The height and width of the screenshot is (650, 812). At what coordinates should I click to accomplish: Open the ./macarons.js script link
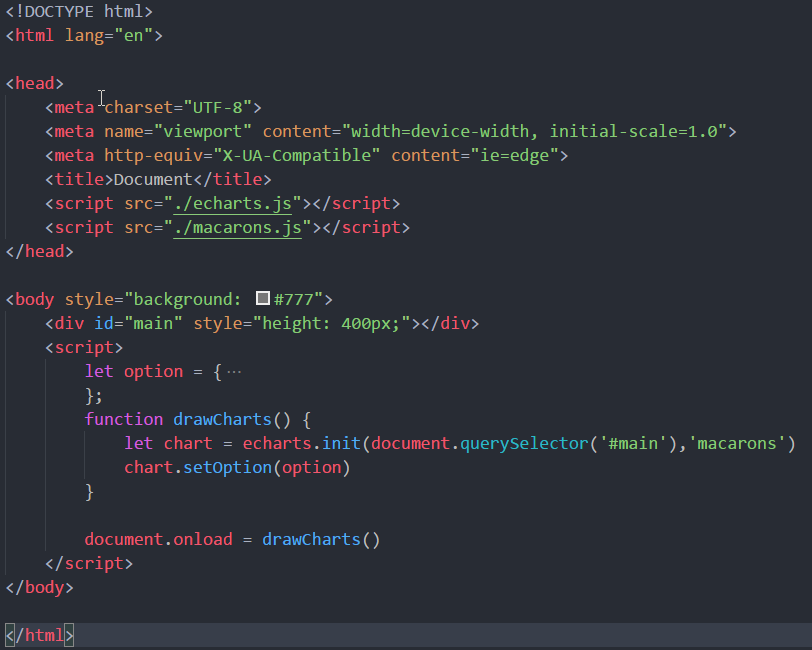[x=238, y=228]
